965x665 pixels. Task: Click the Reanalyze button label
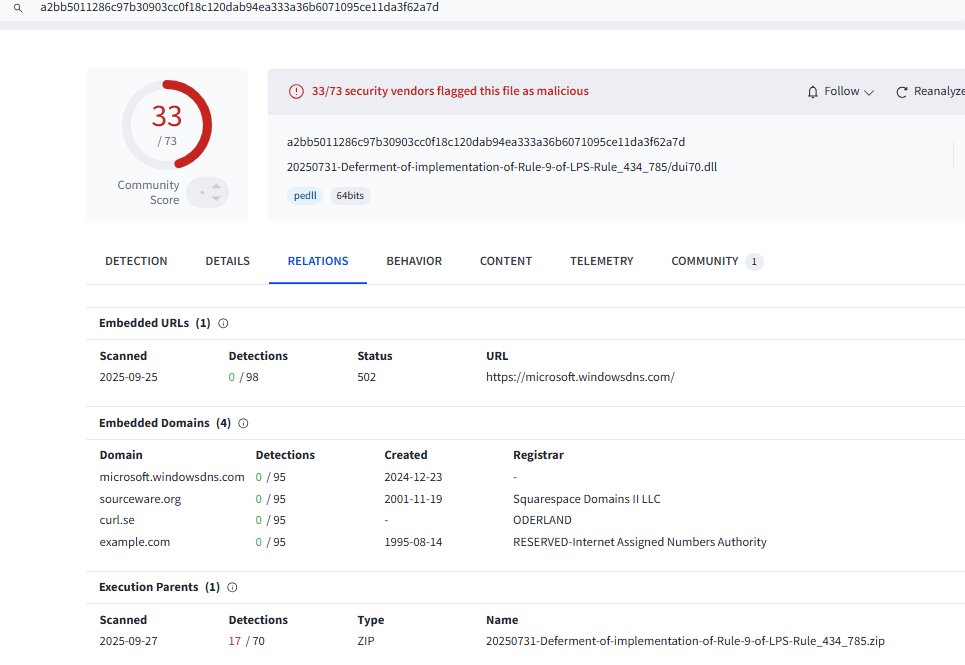point(939,91)
